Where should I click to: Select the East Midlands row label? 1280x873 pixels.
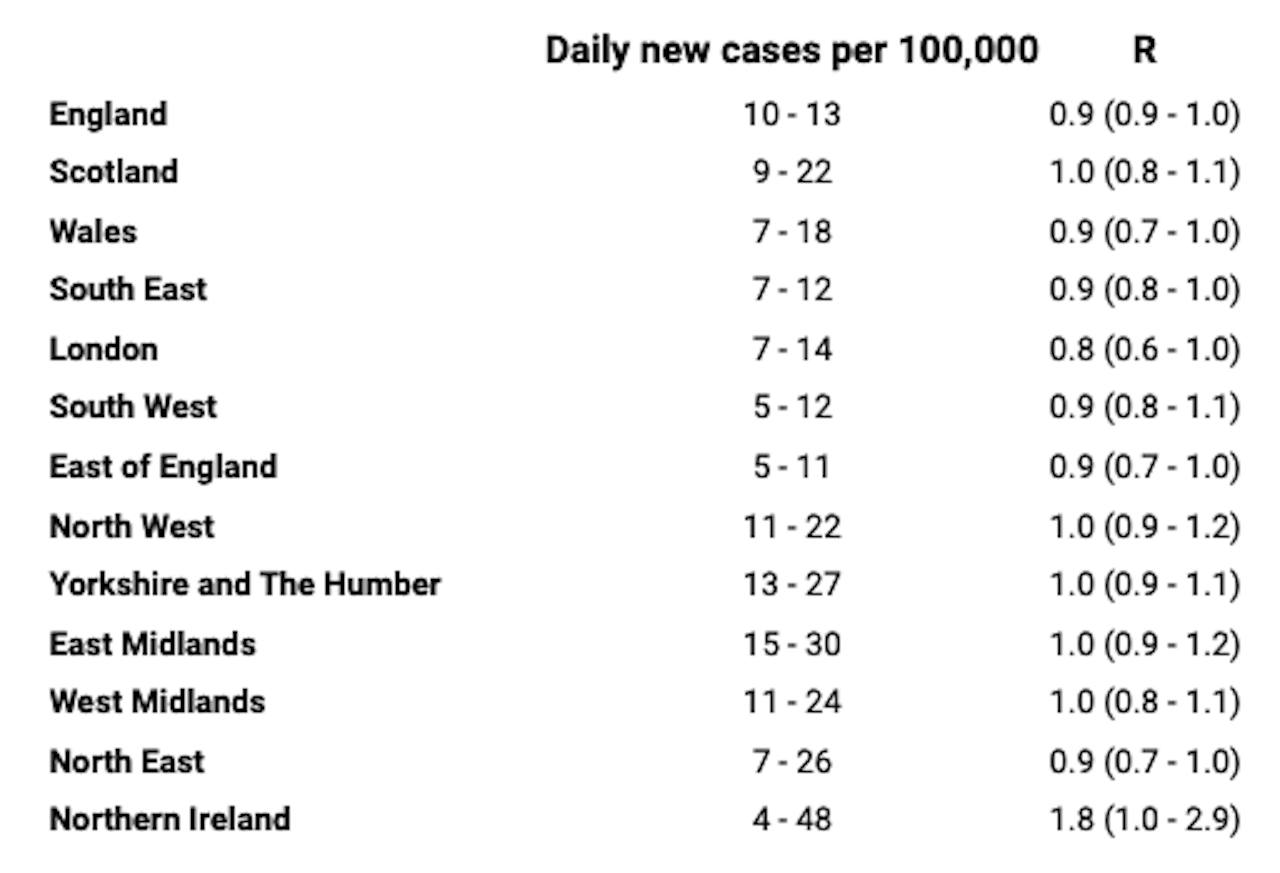click(x=152, y=643)
